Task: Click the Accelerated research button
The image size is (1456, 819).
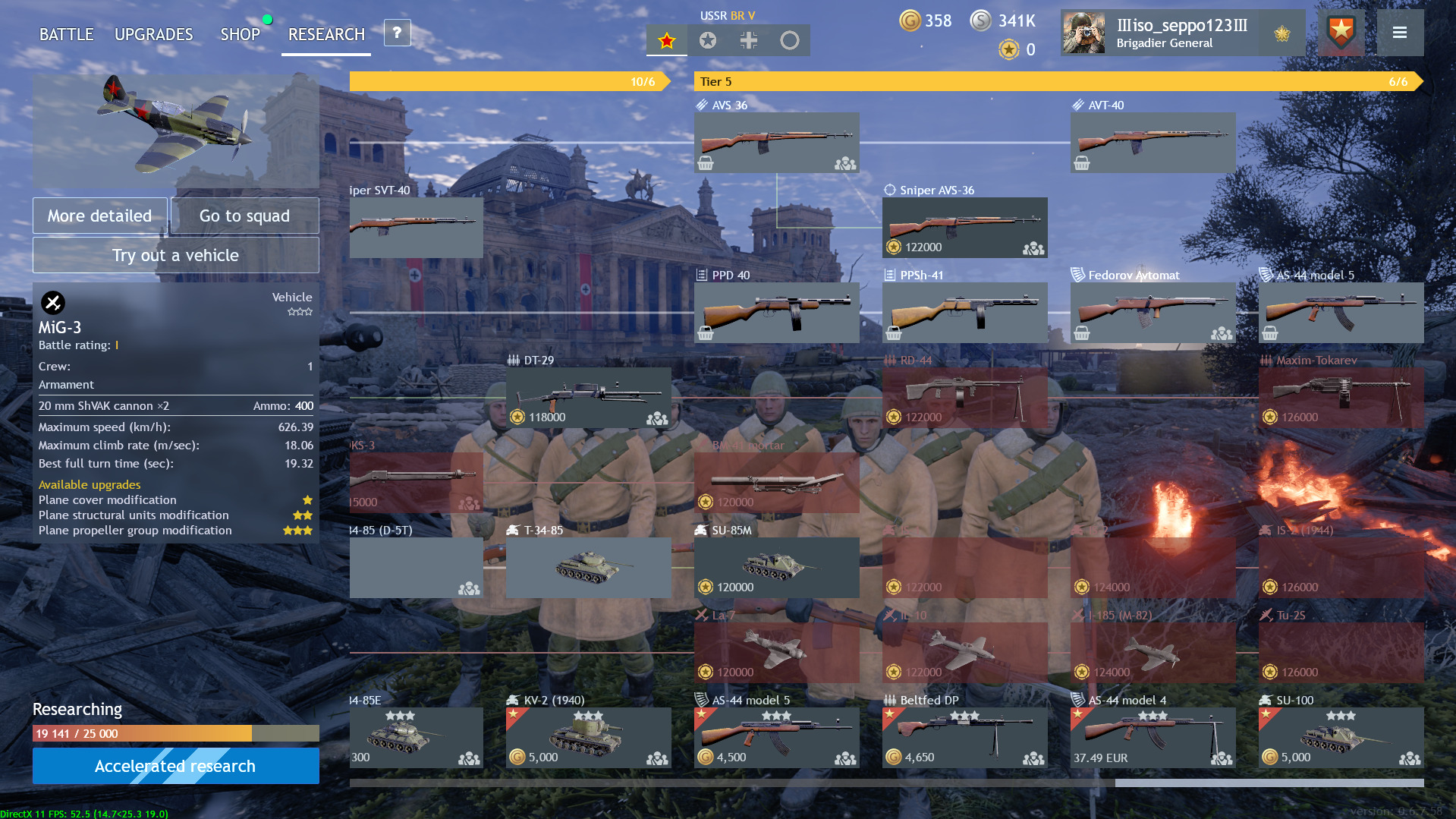Action: point(175,766)
